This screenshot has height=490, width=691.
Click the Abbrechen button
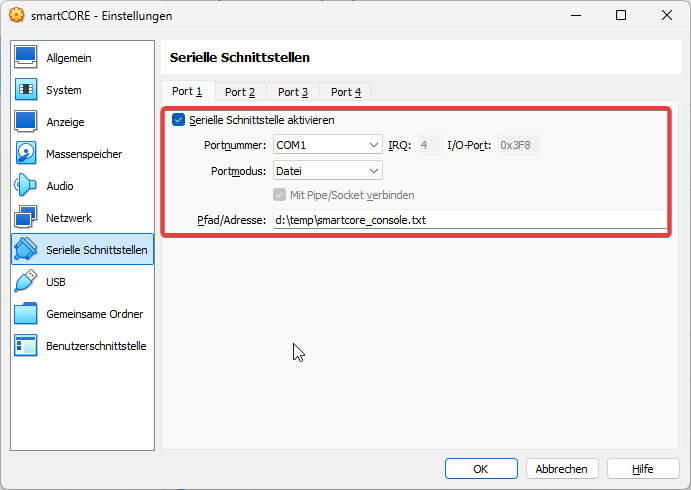(x=562, y=469)
